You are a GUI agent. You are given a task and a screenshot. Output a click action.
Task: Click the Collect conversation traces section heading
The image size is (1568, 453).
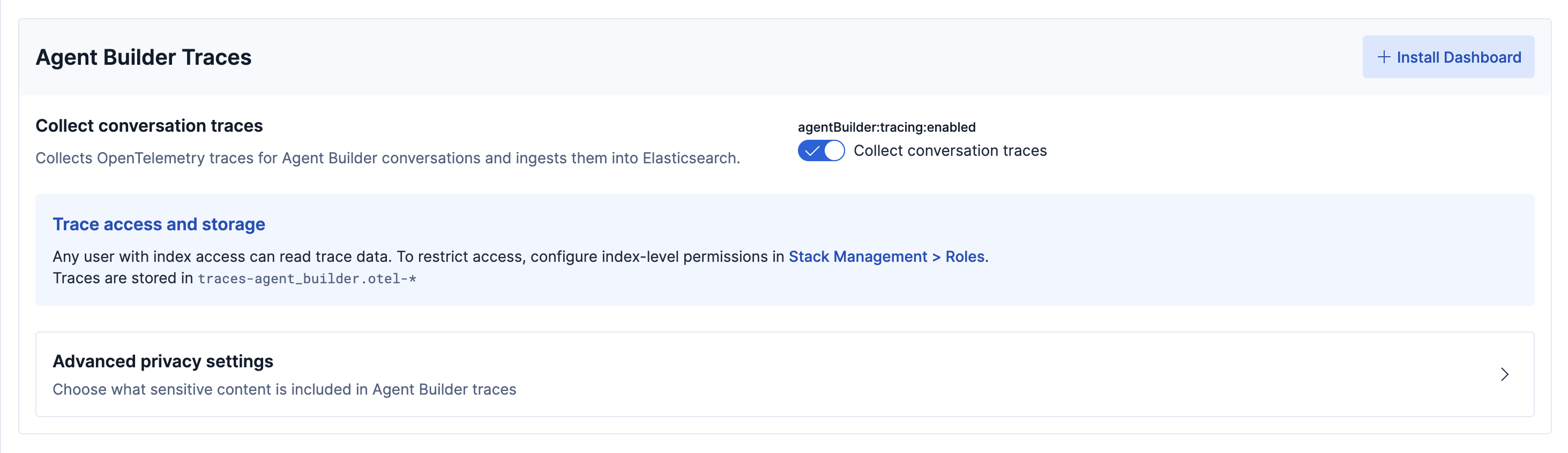[x=149, y=126]
